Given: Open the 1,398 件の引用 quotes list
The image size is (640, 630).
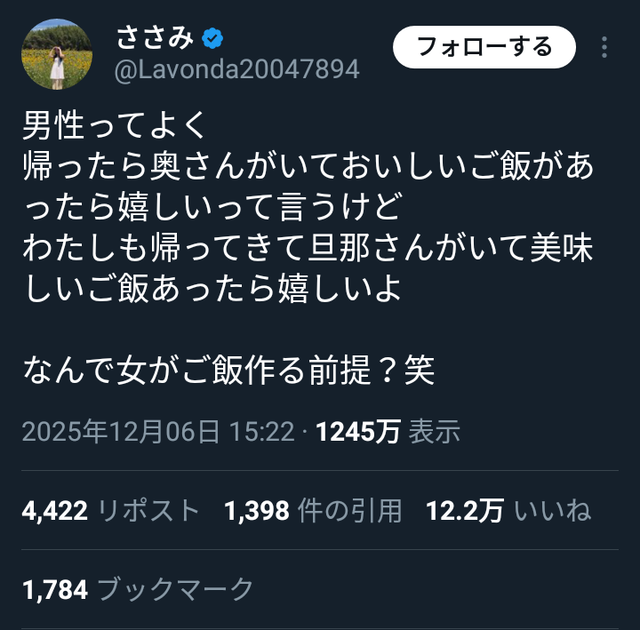Looking at the screenshot, I should pos(313,510).
